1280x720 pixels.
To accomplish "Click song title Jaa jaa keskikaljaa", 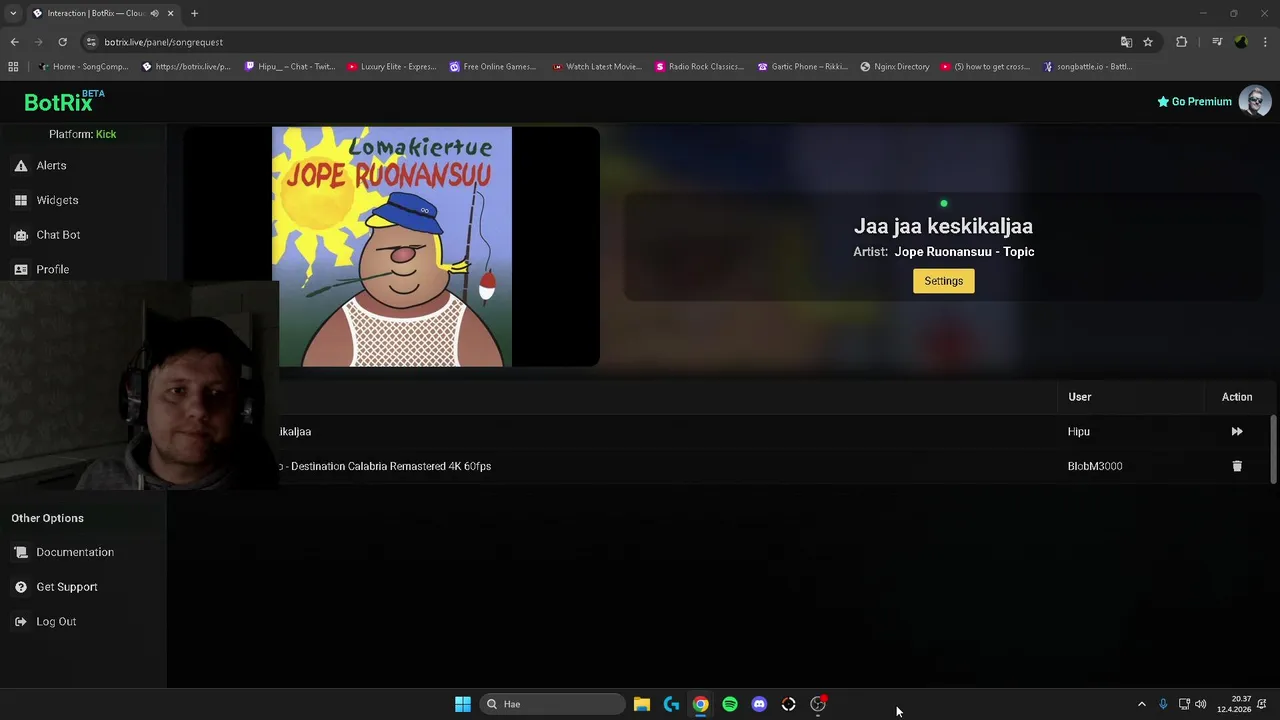I will tap(943, 226).
